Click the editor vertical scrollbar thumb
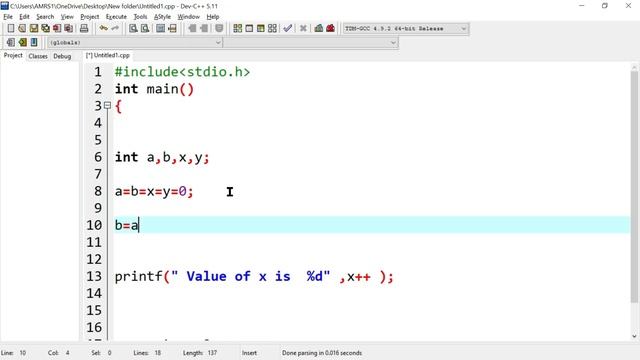This screenshot has width=640, height=360. click(x=634, y=186)
